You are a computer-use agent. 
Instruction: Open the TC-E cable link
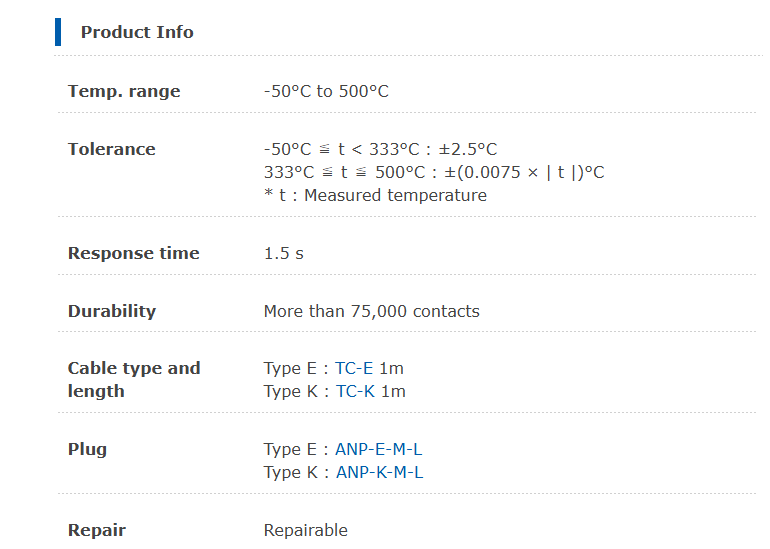coord(354,368)
